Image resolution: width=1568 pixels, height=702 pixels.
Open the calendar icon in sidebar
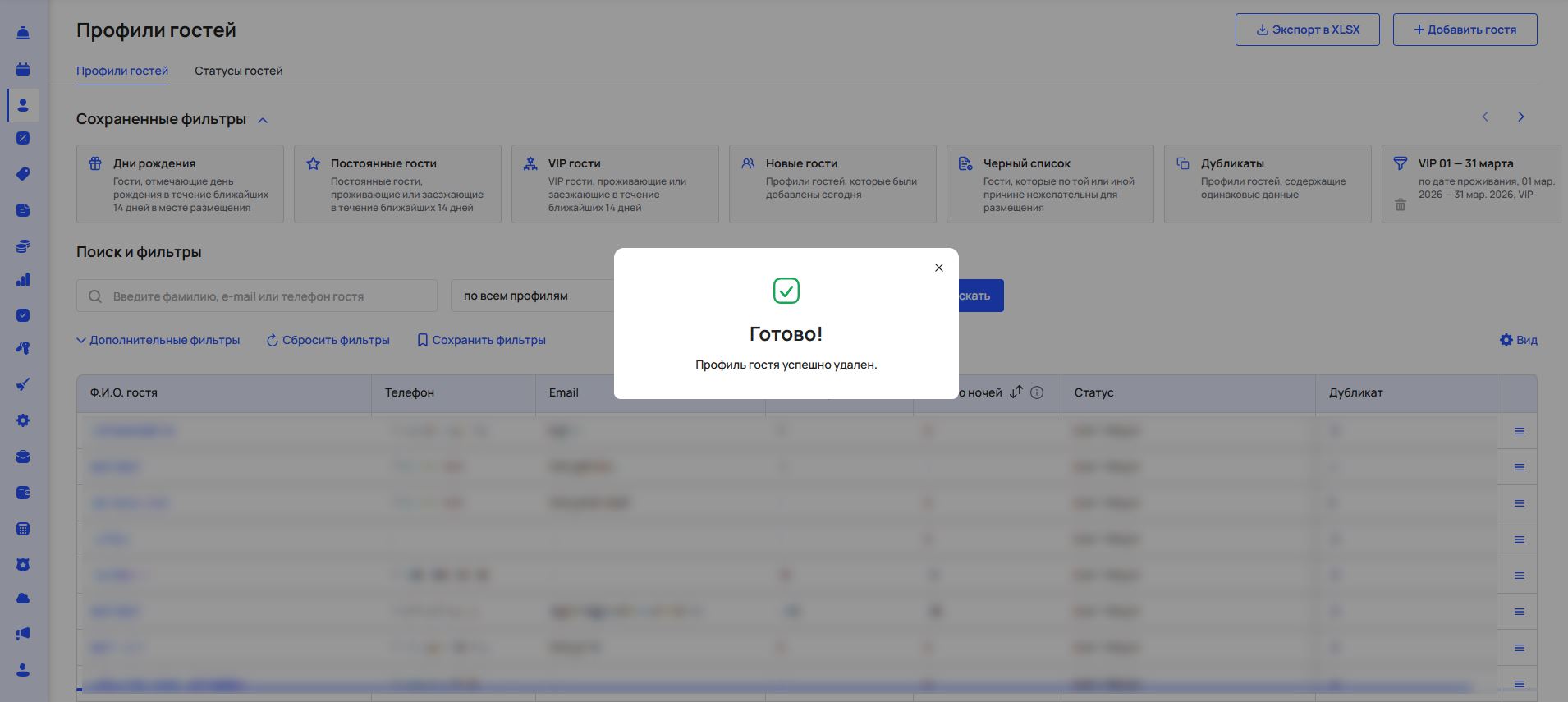(x=23, y=69)
